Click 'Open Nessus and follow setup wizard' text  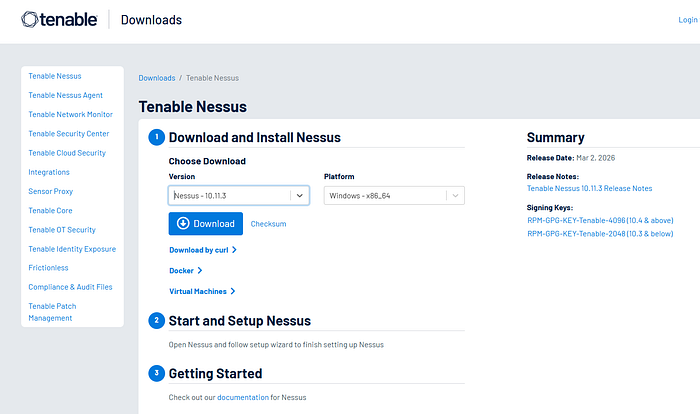pyautogui.click(x=276, y=344)
